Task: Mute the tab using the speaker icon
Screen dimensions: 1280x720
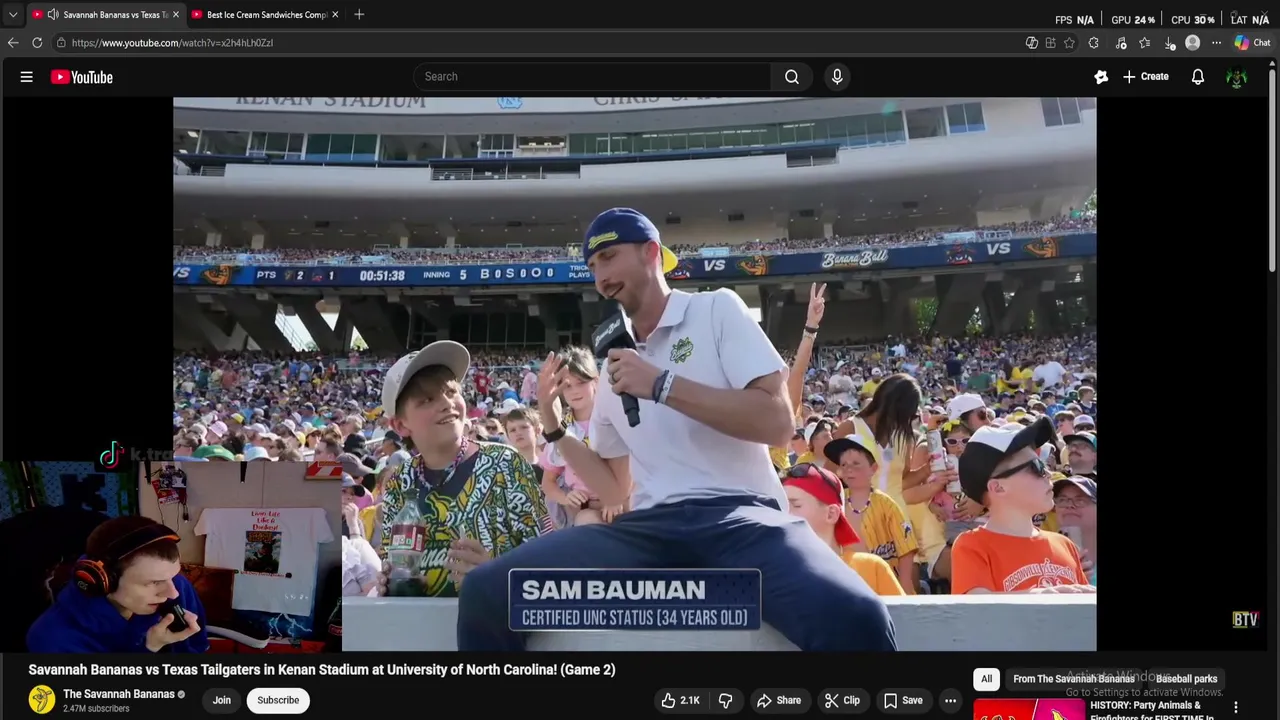Action: [x=53, y=15]
